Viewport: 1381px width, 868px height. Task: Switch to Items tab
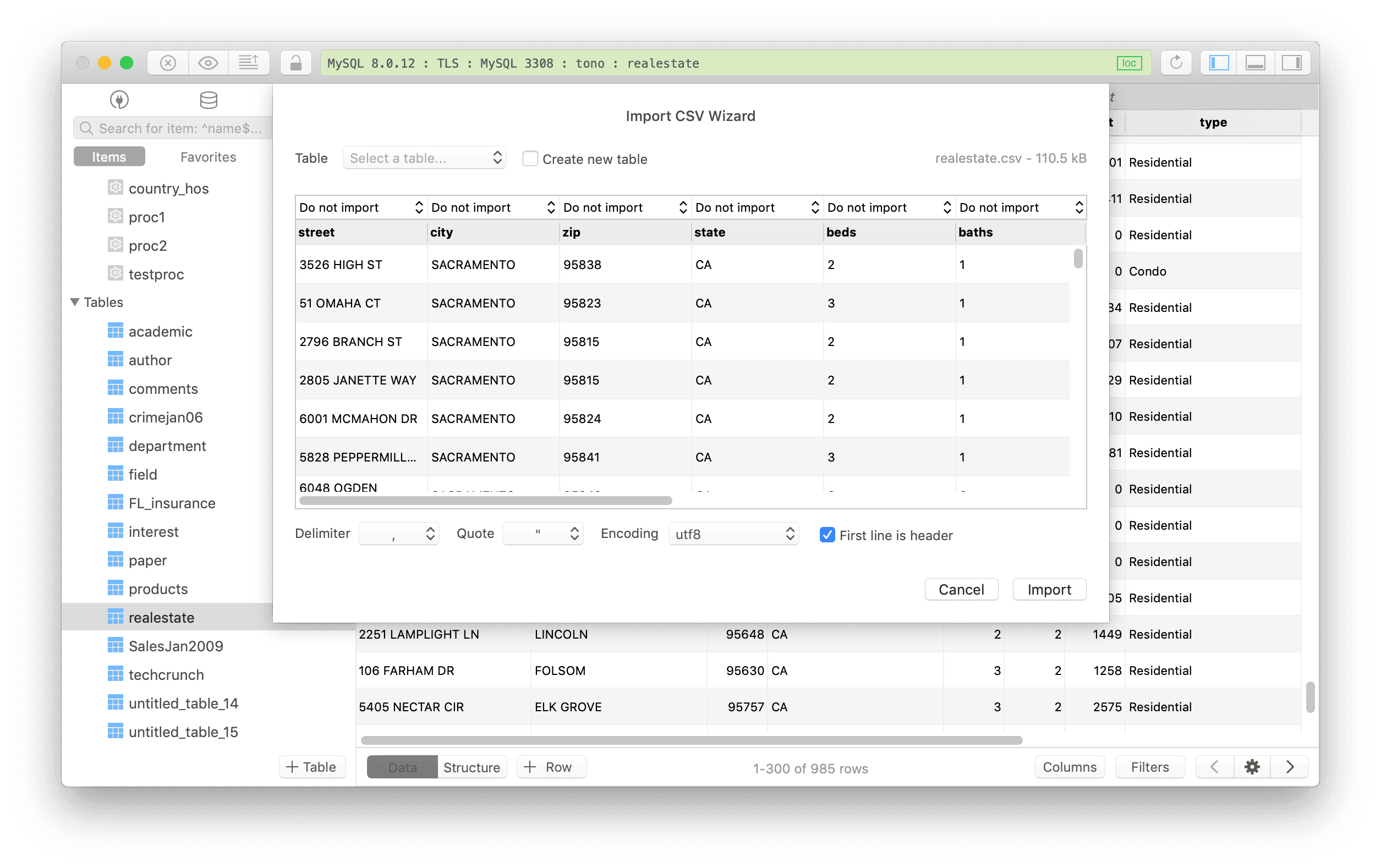click(109, 157)
